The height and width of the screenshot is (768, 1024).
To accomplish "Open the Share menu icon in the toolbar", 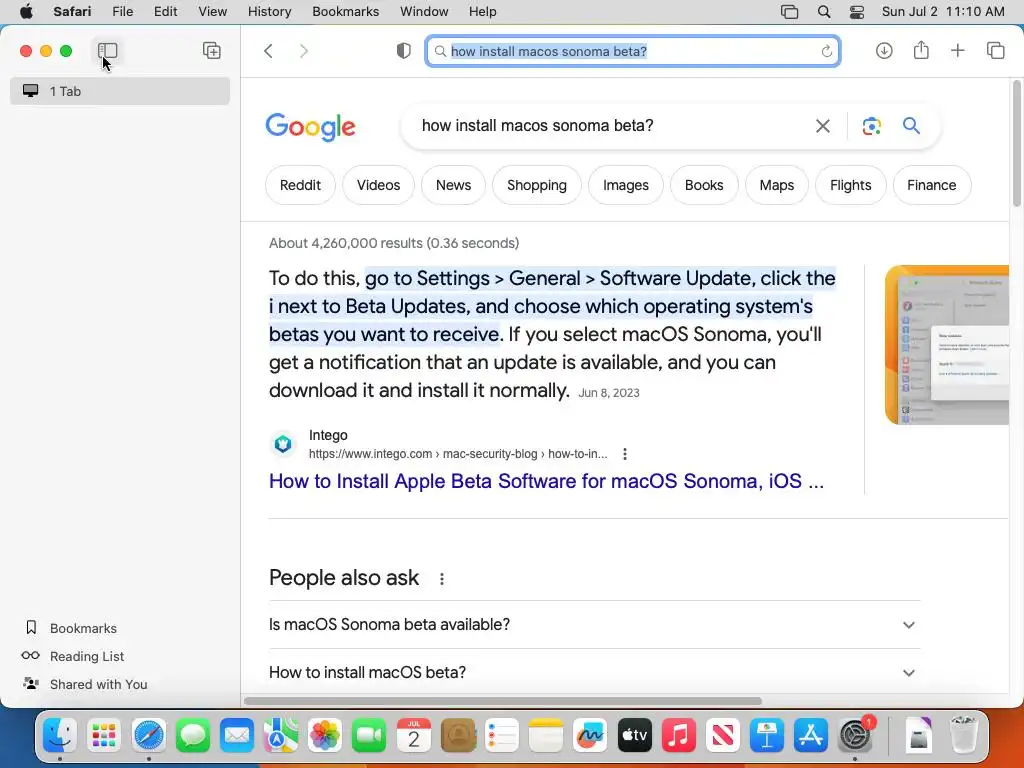I will point(921,50).
